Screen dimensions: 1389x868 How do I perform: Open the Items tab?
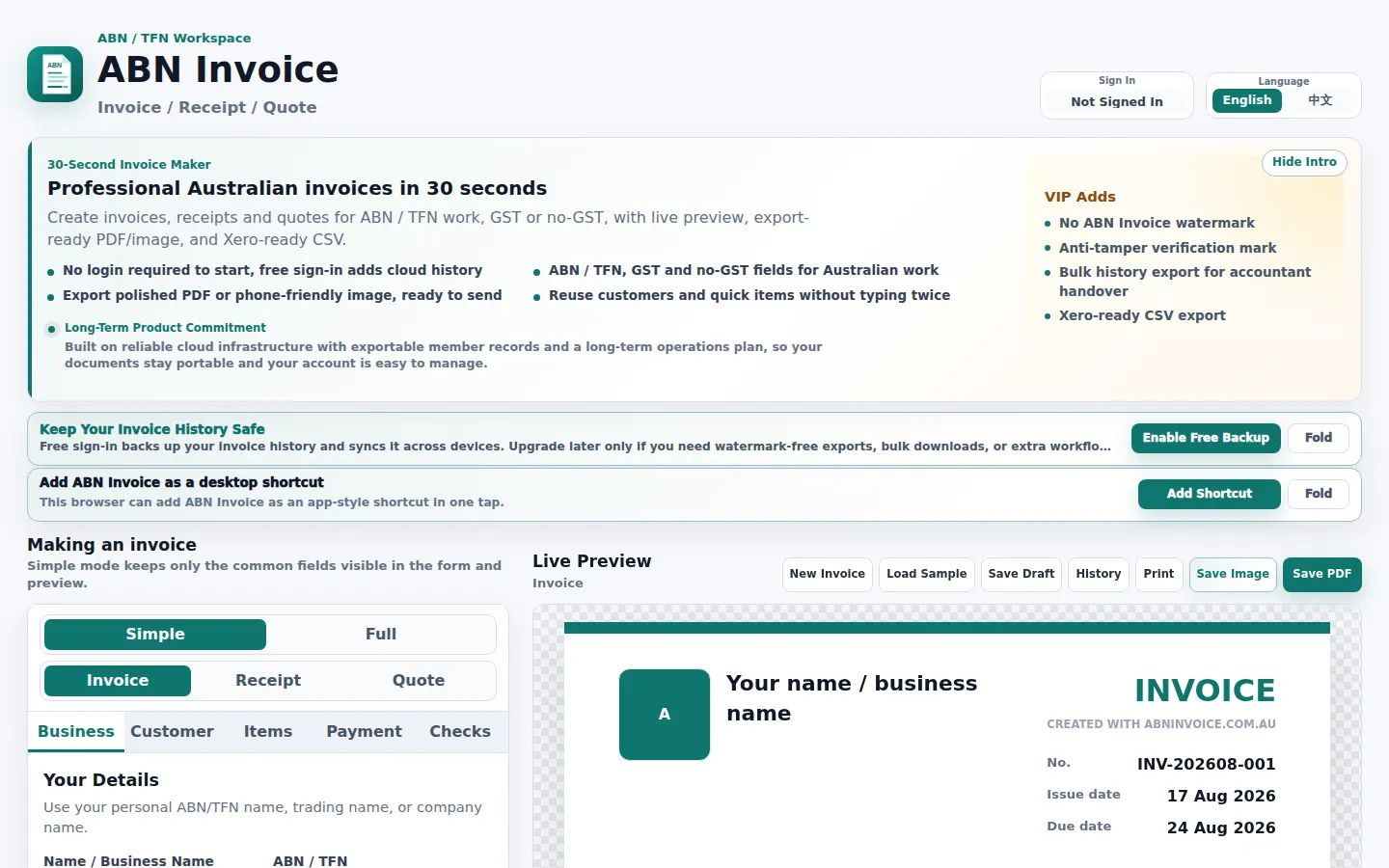[268, 732]
